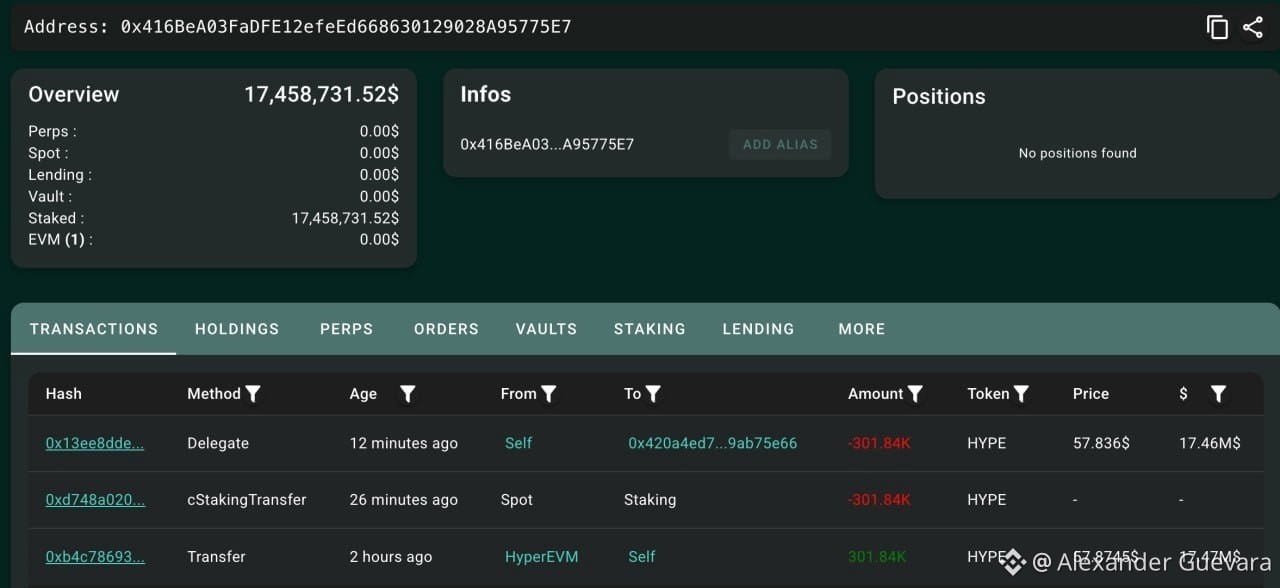
Task: Click Self in the Transfer row's To column
Action: click(642, 557)
